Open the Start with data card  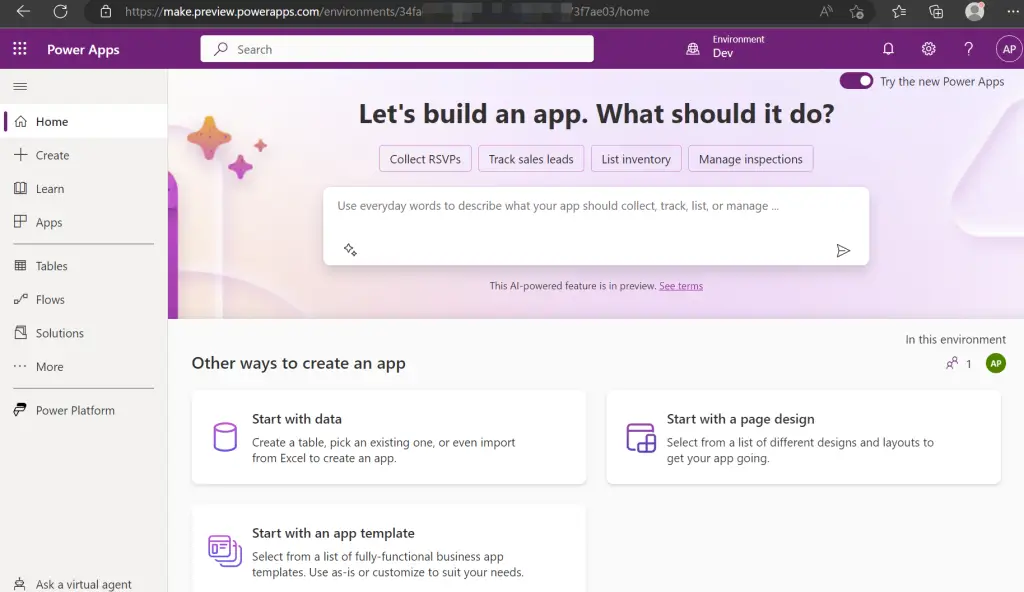pyautogui.click(x=389, y=437)
